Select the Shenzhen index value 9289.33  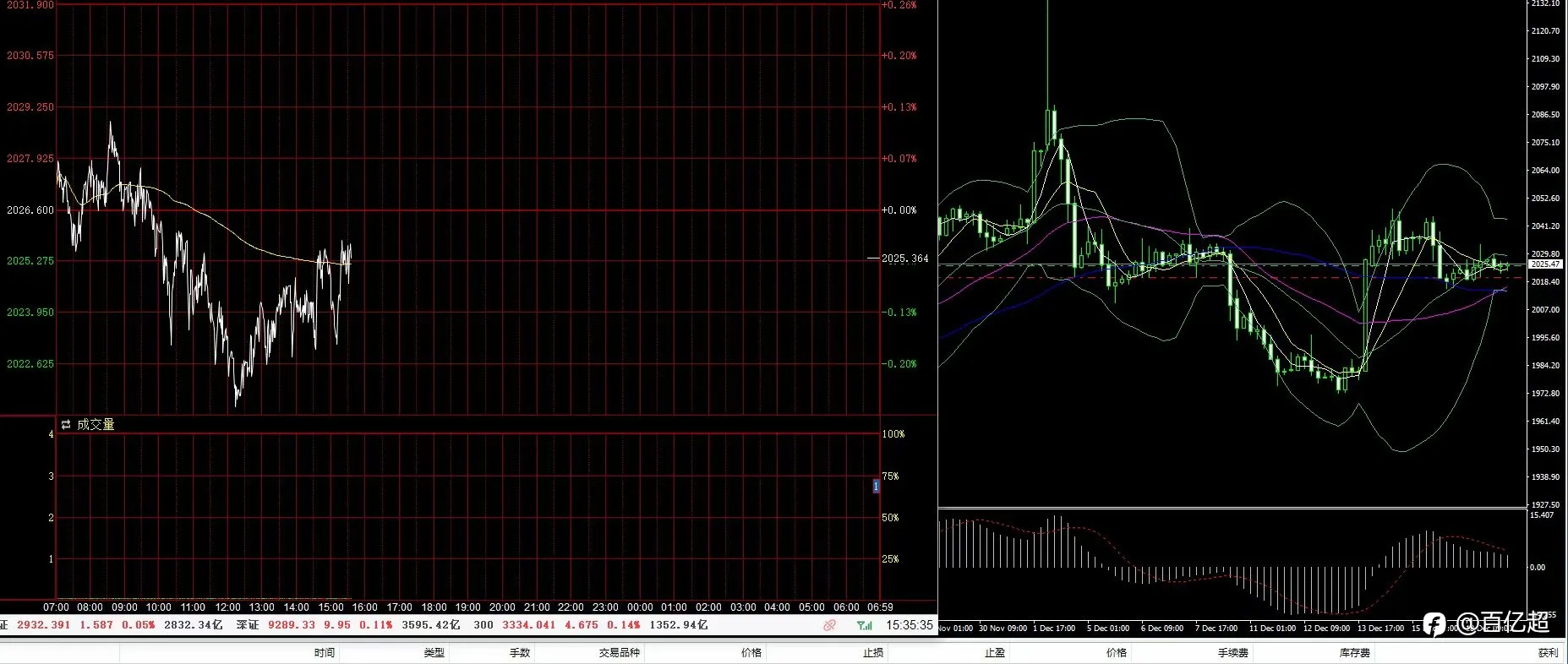tap(292, 625)
